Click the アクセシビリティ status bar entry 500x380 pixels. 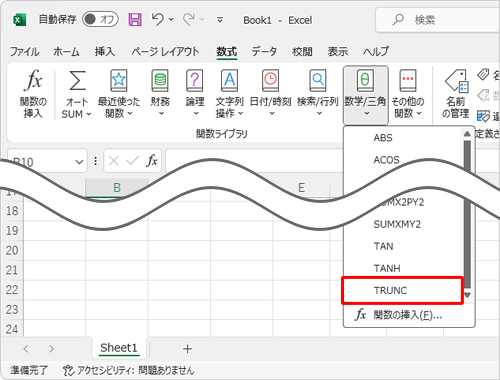pos(128,370)
